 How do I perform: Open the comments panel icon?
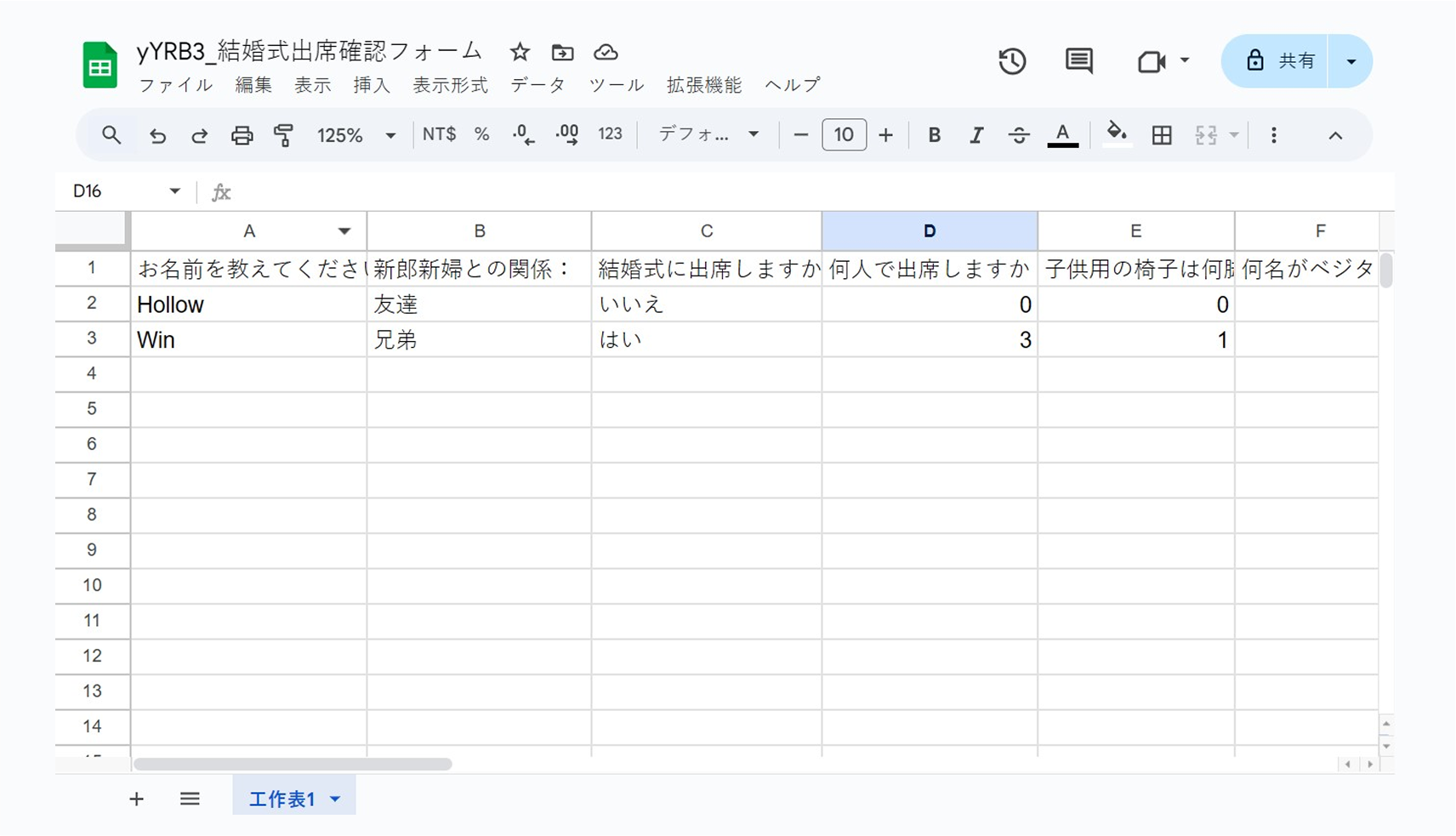pos(1079,61)
